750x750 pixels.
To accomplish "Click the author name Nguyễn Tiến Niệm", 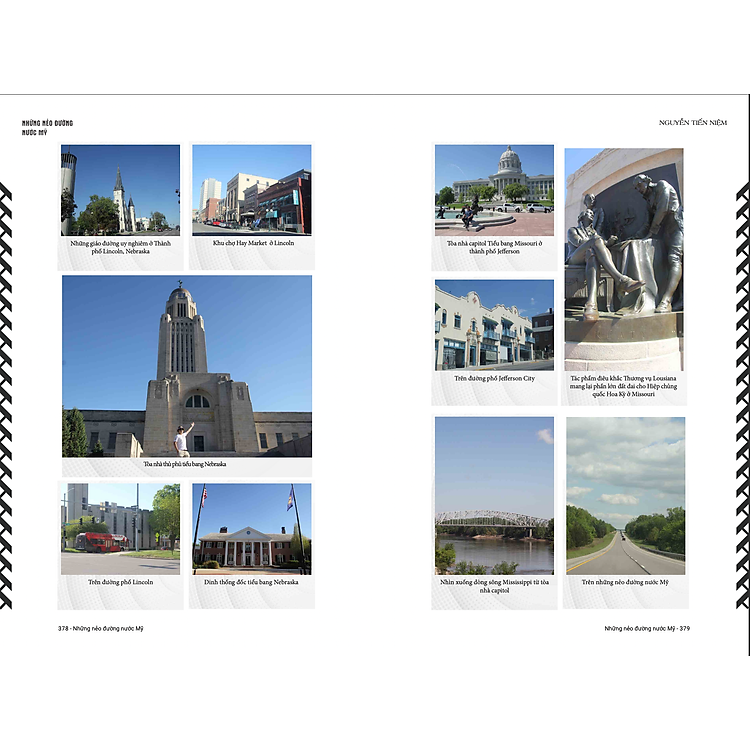I will point(693,122).
